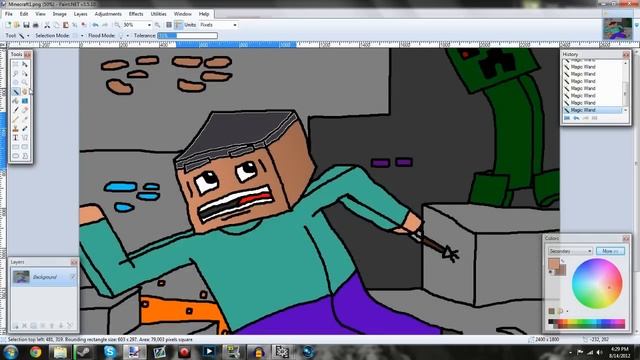
Task: Toggle the rulers display
Action: [x=178, y=25]
